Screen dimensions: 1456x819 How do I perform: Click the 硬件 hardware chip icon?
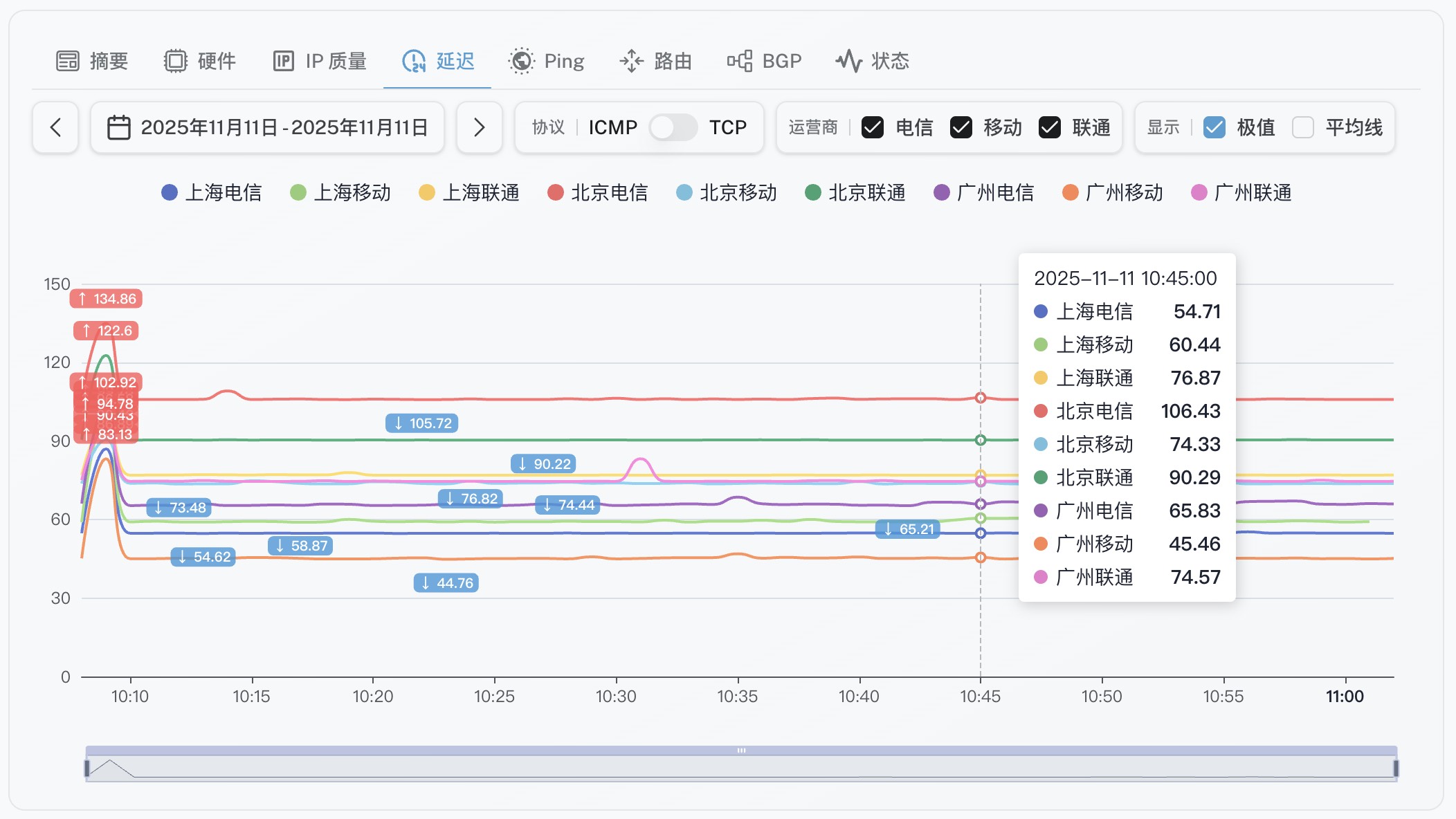click(176, 61)
